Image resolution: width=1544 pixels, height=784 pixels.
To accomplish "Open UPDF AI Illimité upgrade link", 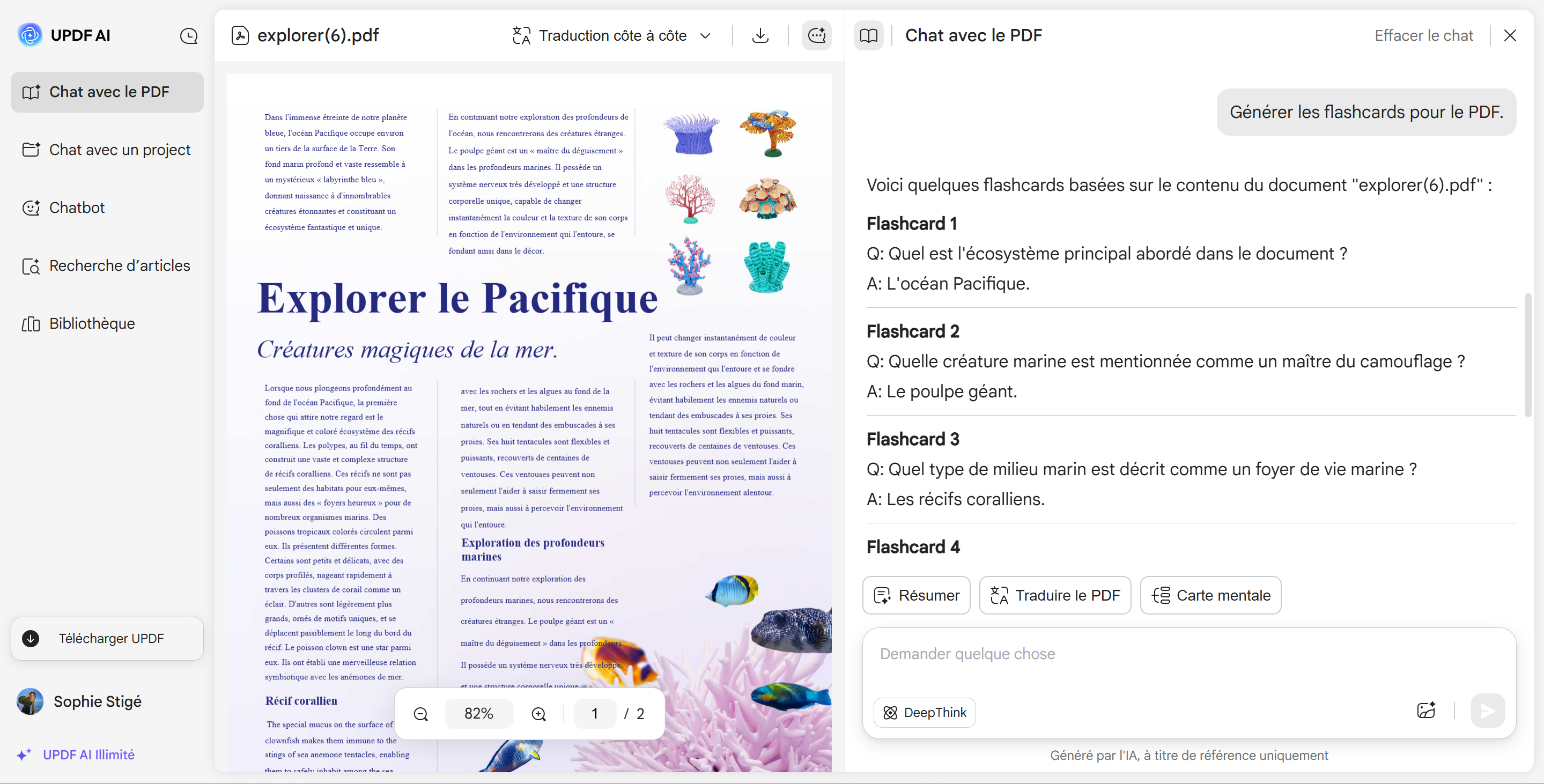I will 88,755.
